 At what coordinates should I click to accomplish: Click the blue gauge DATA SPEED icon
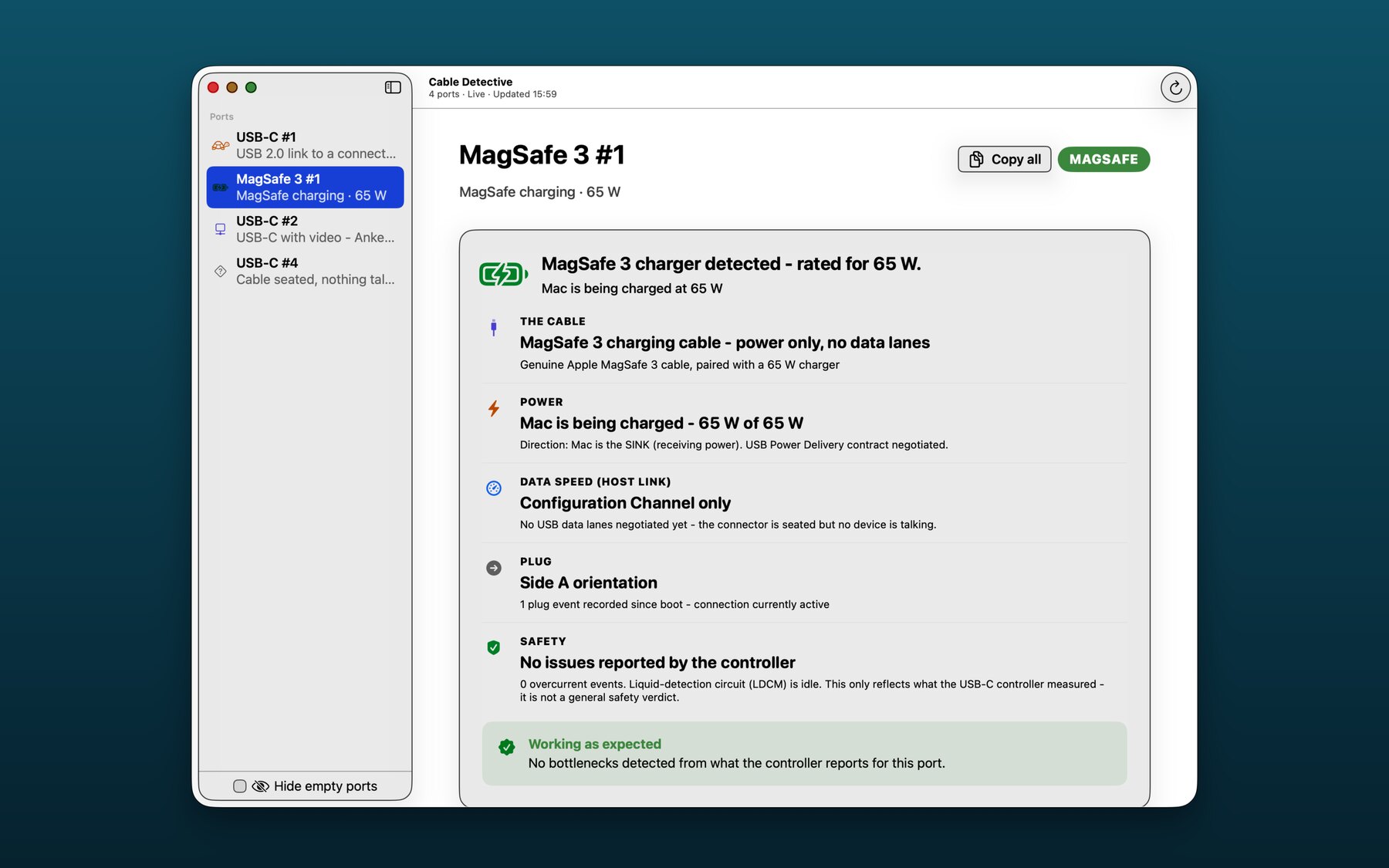[494, 488]
